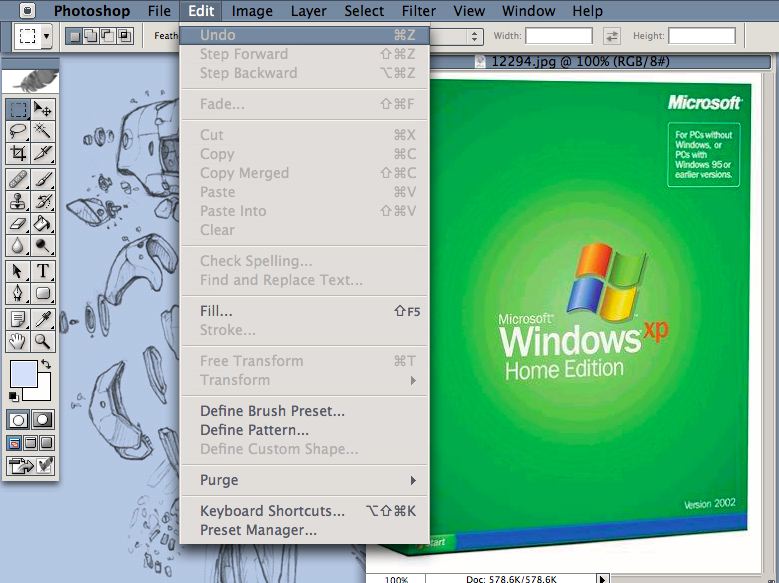Screen dimensions: 779x583
Task: Choose Intersect with Selection mode
Action: (x=124, y=36)
